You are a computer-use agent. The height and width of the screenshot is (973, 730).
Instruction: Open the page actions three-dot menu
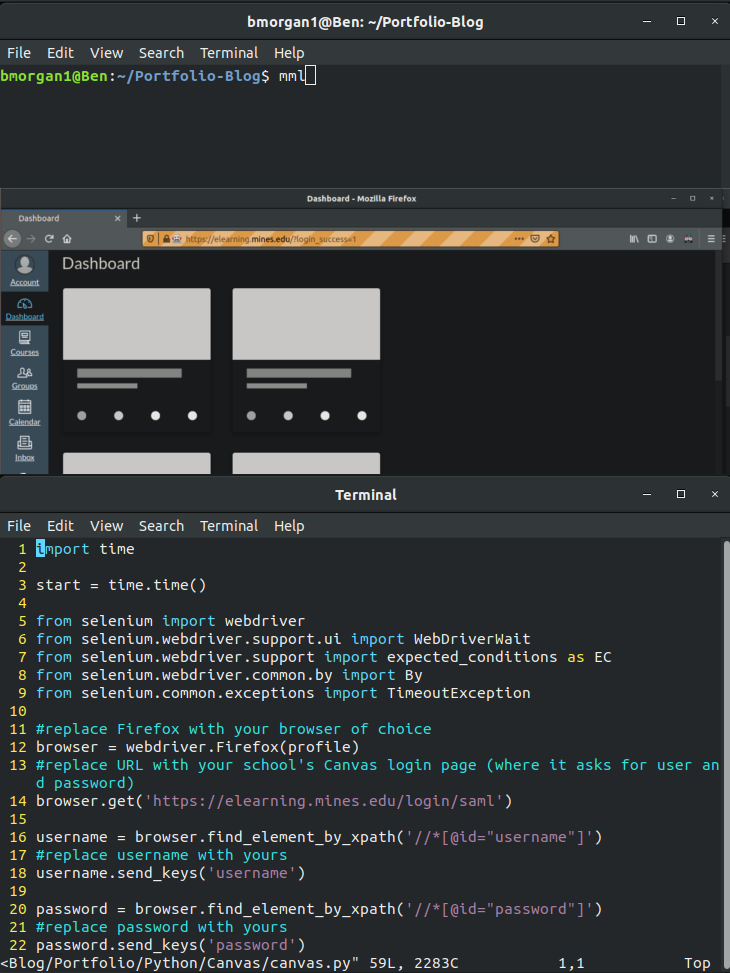coord(519,238)
